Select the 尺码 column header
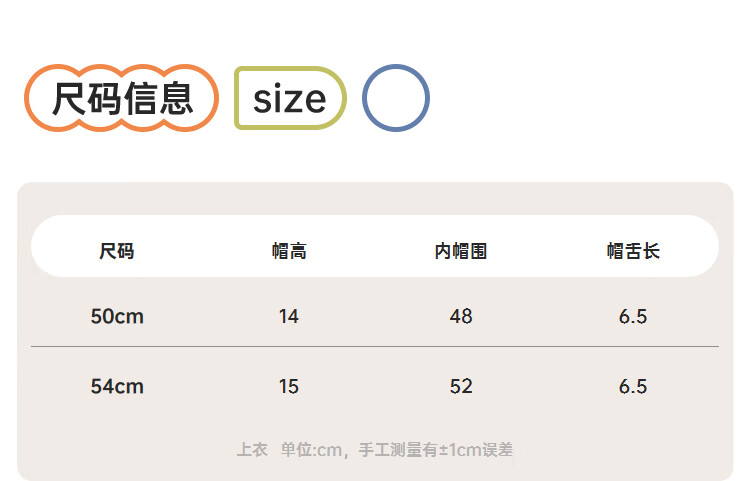750x481 pixels. click(x=117, y=251)
